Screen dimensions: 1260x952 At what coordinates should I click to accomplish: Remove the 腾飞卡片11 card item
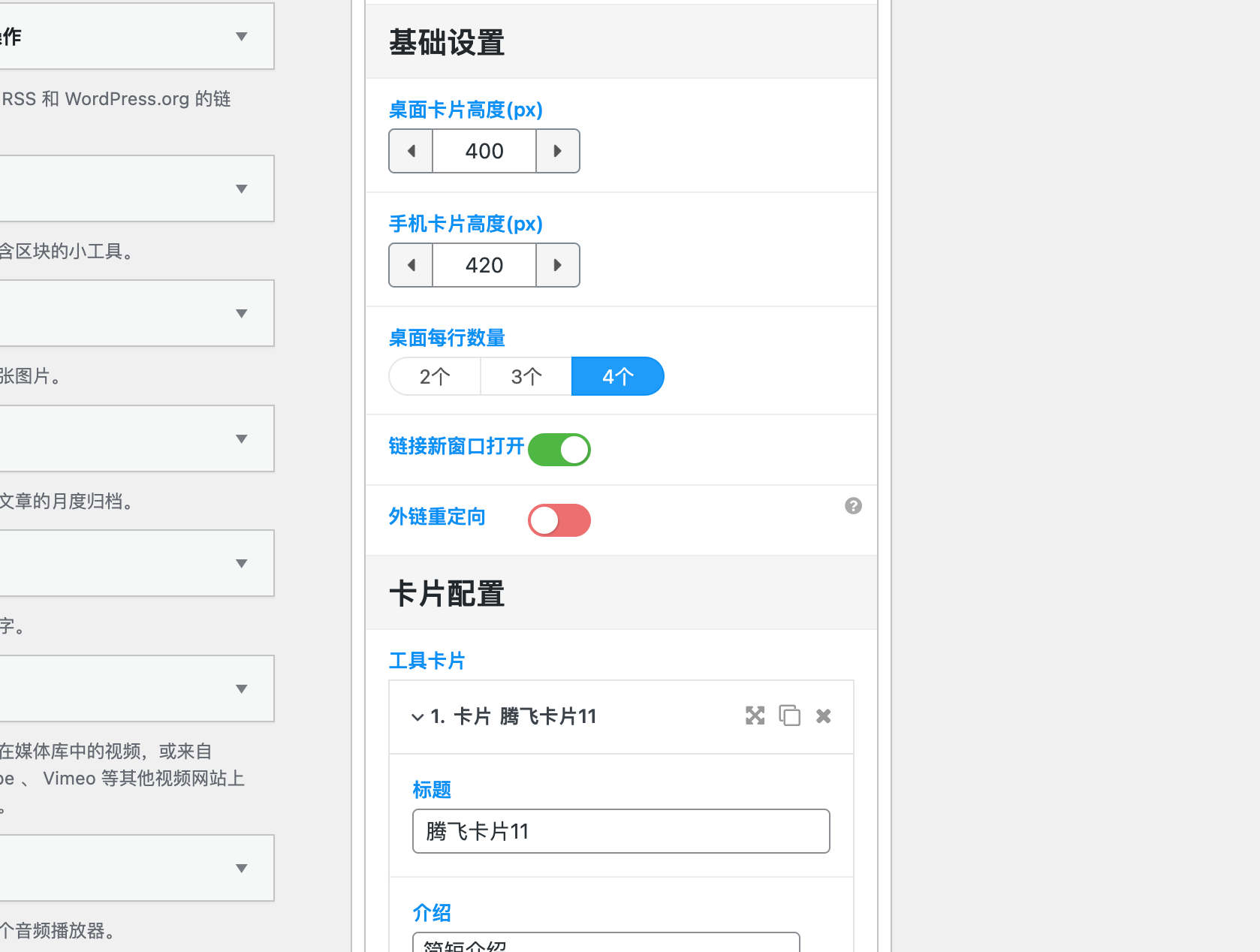824,716
